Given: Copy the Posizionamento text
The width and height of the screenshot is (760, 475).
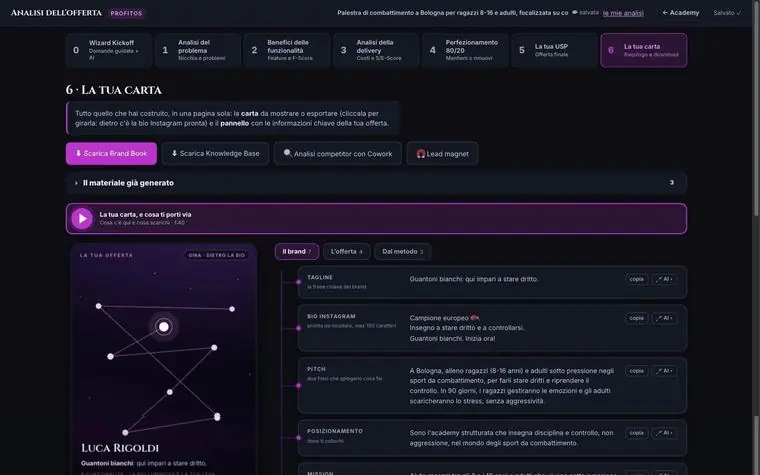Looking at the screenshot, I should click(x=636, y=433).
